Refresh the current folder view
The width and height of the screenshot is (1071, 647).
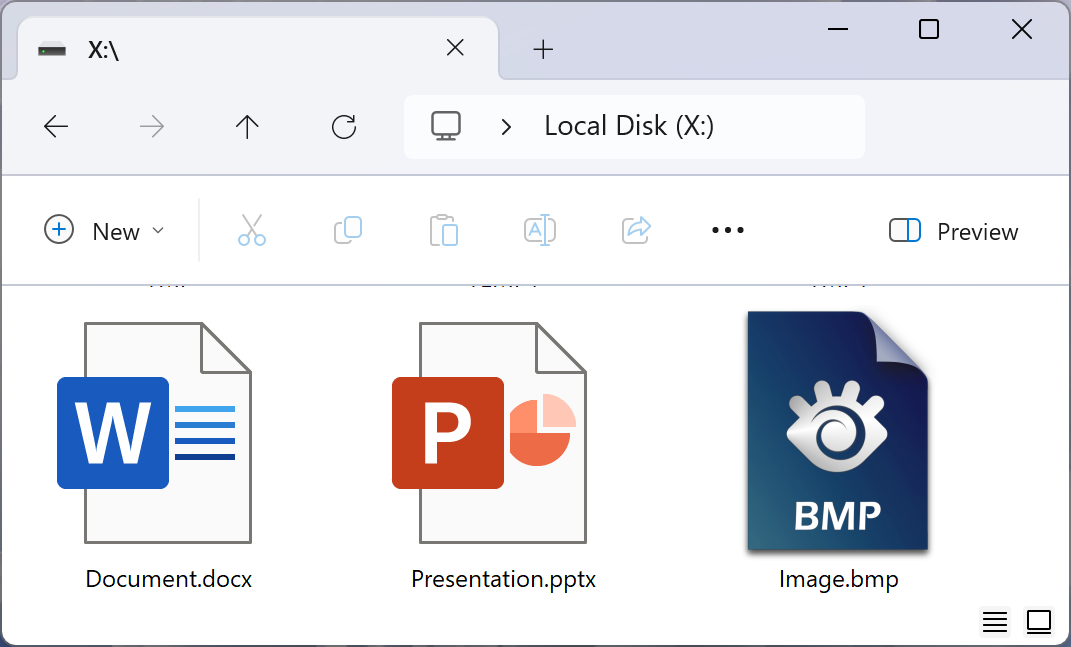pos(344,126)
